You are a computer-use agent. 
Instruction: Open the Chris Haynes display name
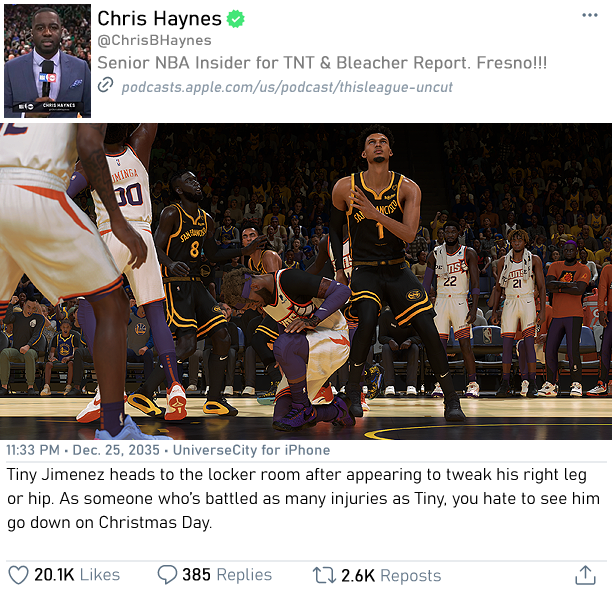pyautogui.click(x=159, y=18)
